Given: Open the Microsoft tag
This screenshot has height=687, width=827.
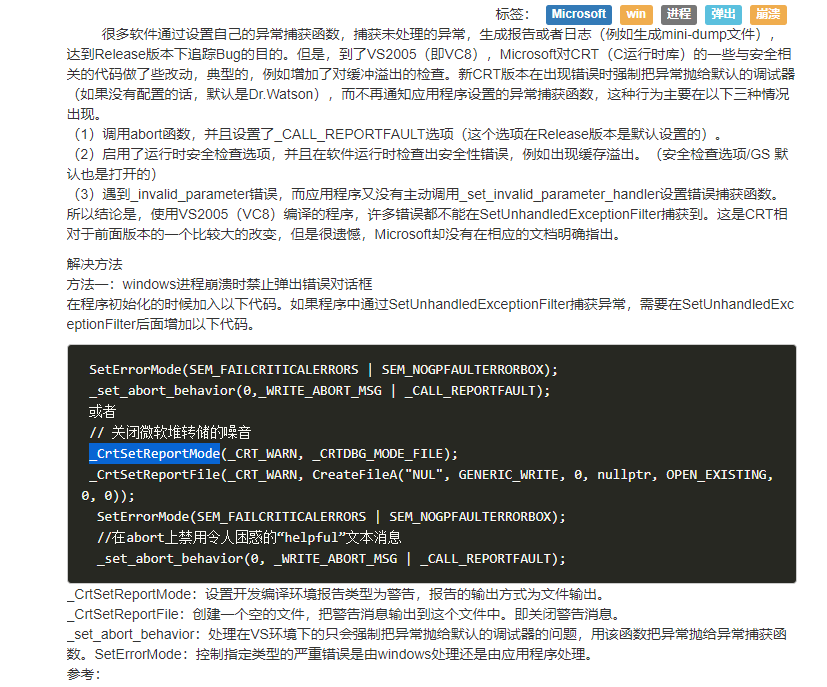Looking at the screenshot, I should (x=579, y=14).
